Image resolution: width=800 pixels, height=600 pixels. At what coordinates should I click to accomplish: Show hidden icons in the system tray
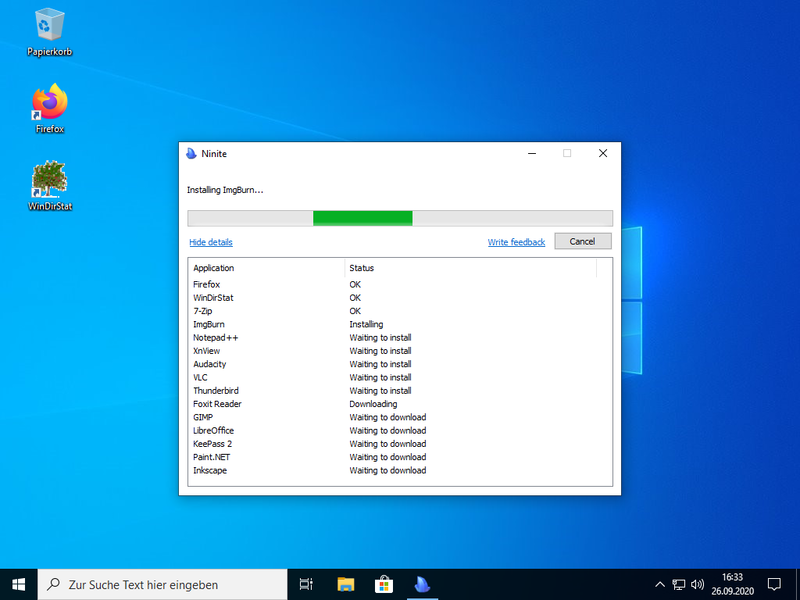coord(659,584)
